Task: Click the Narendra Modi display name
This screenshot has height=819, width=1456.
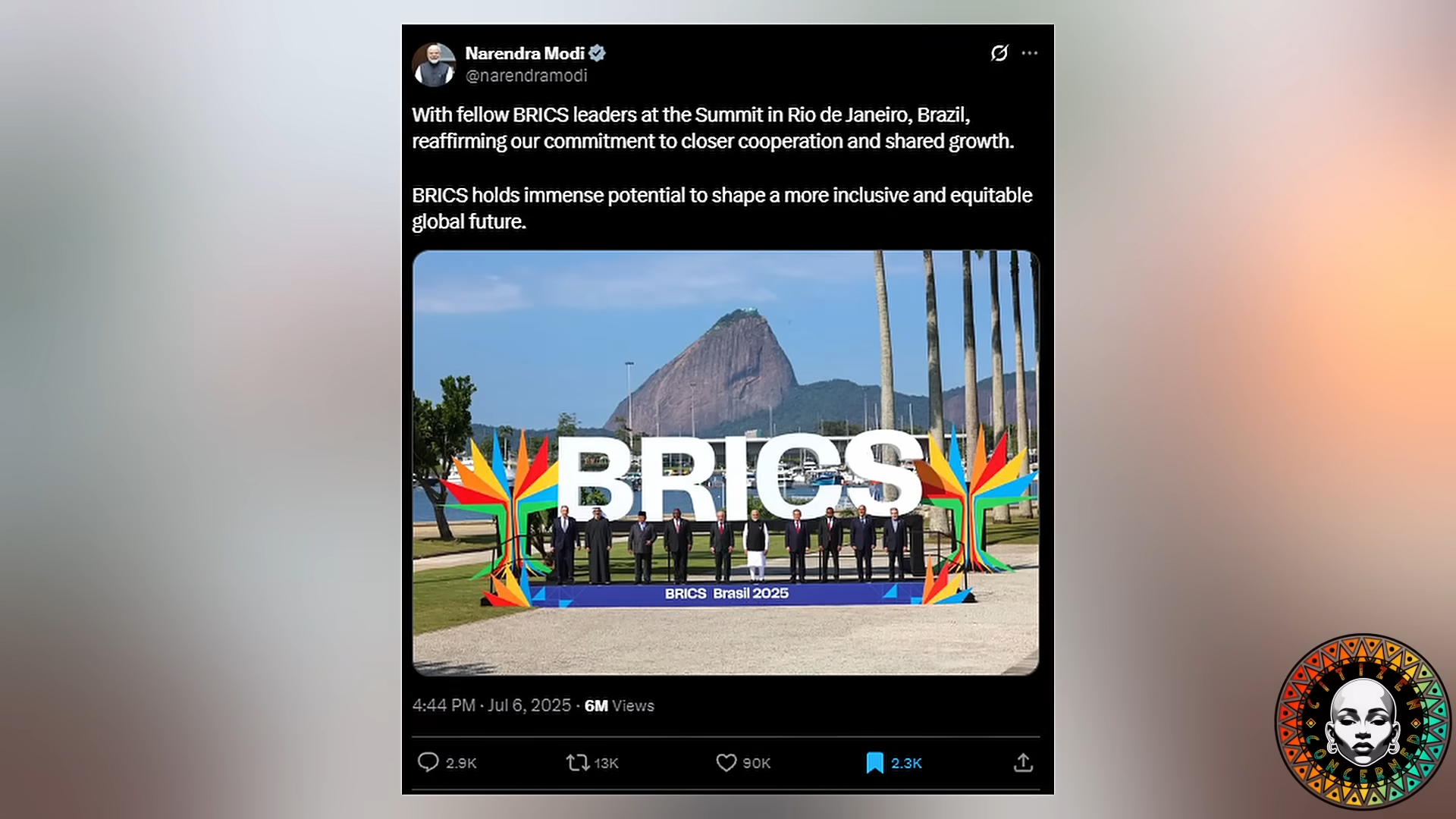Action: pos(525,53)
